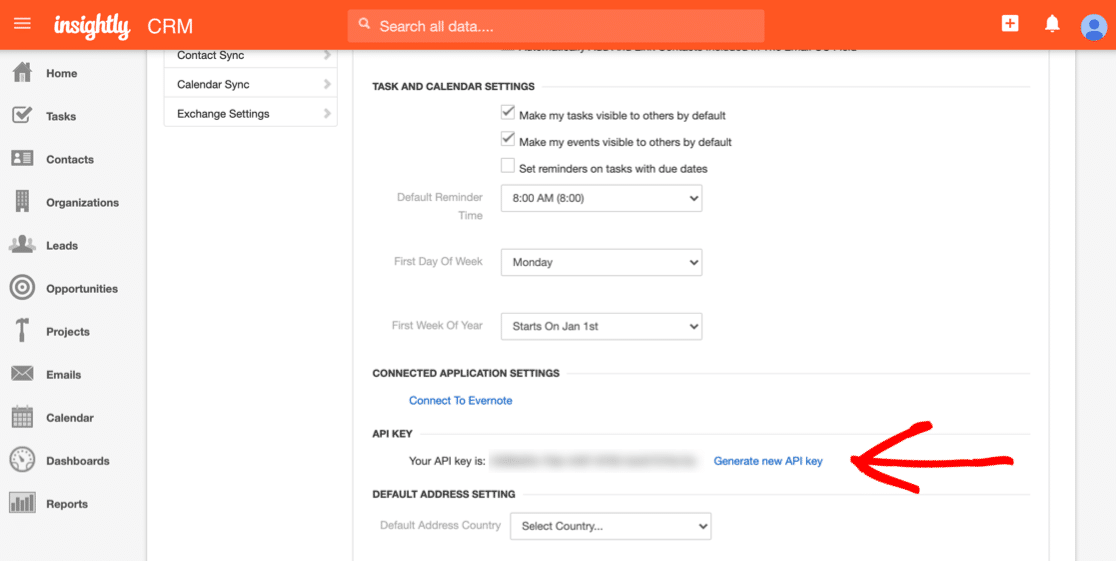Open the First Day Of Week dropdown
1116x561 pixels.
point(601,262)
